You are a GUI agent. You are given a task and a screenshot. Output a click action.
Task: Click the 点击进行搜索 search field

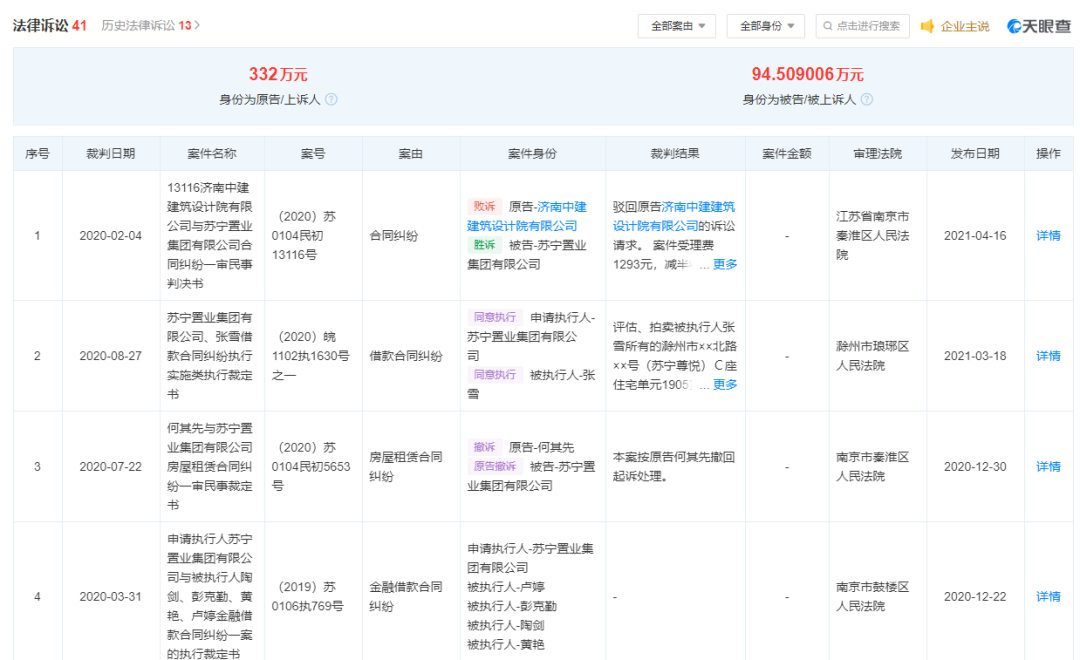pos(862,26)
